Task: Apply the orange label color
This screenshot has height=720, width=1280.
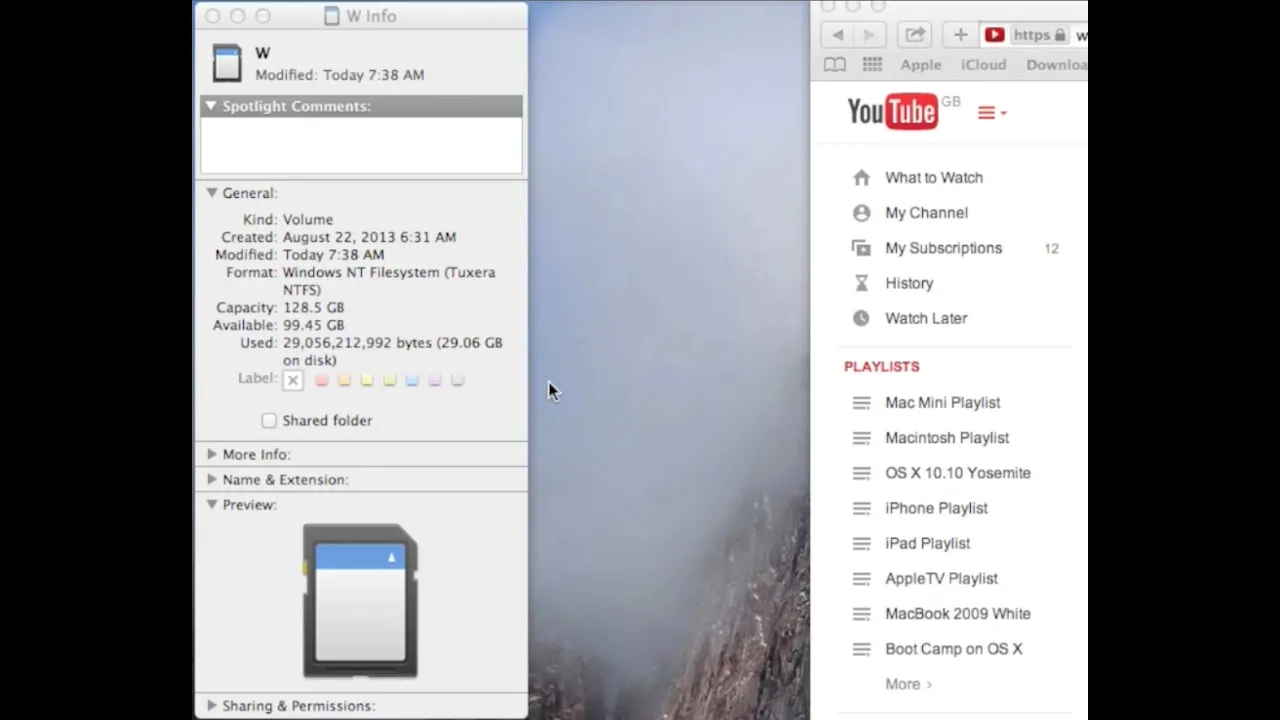Action: click(x=344, y=380)
